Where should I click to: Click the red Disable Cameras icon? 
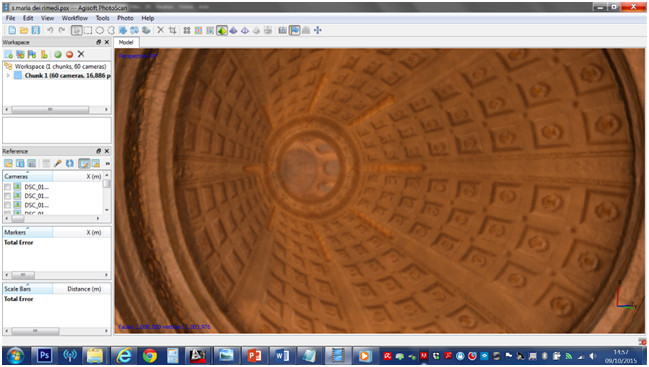point(69,54)
